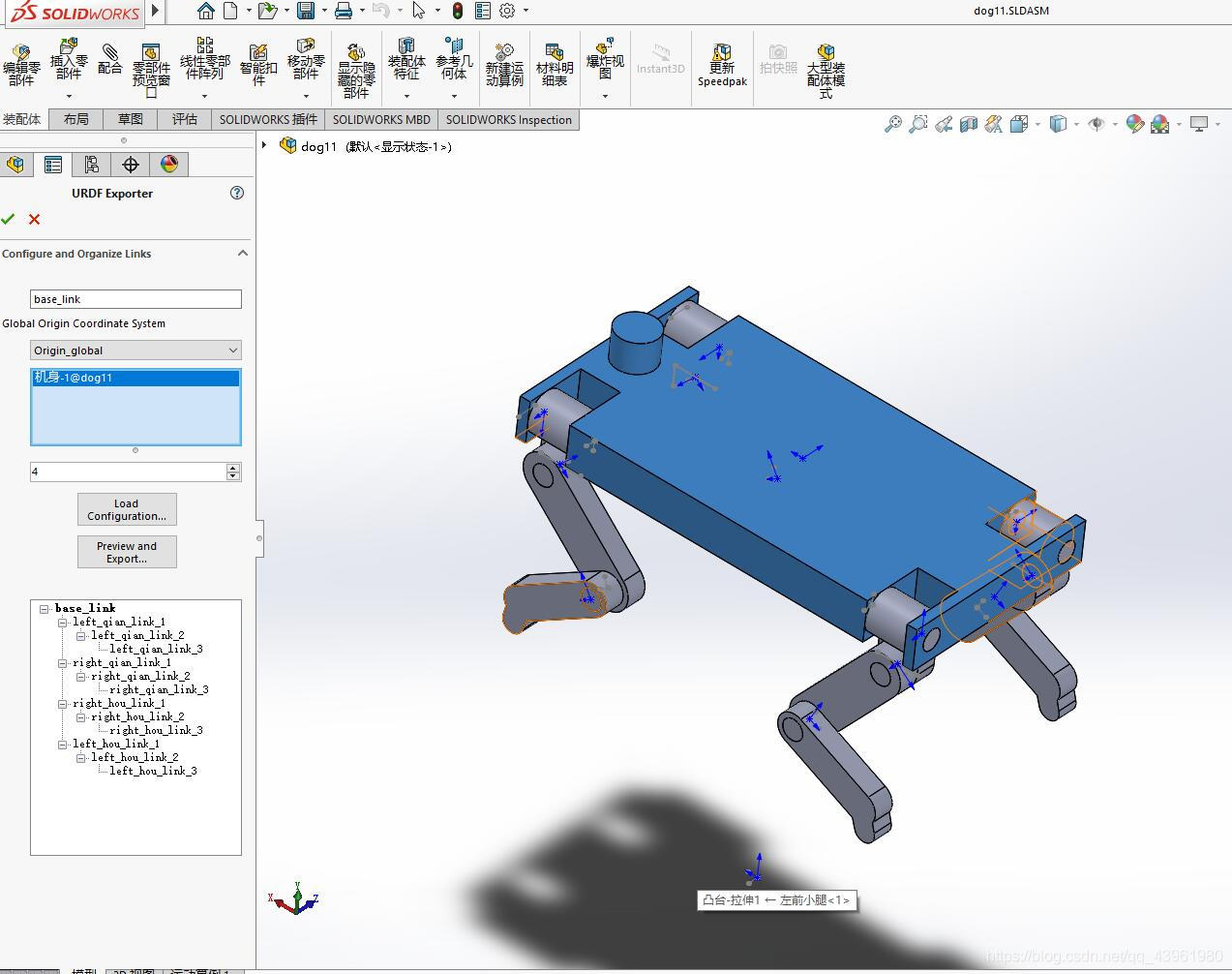
Task: Open the Display Style cube icon
Action: click(1058, 124)
